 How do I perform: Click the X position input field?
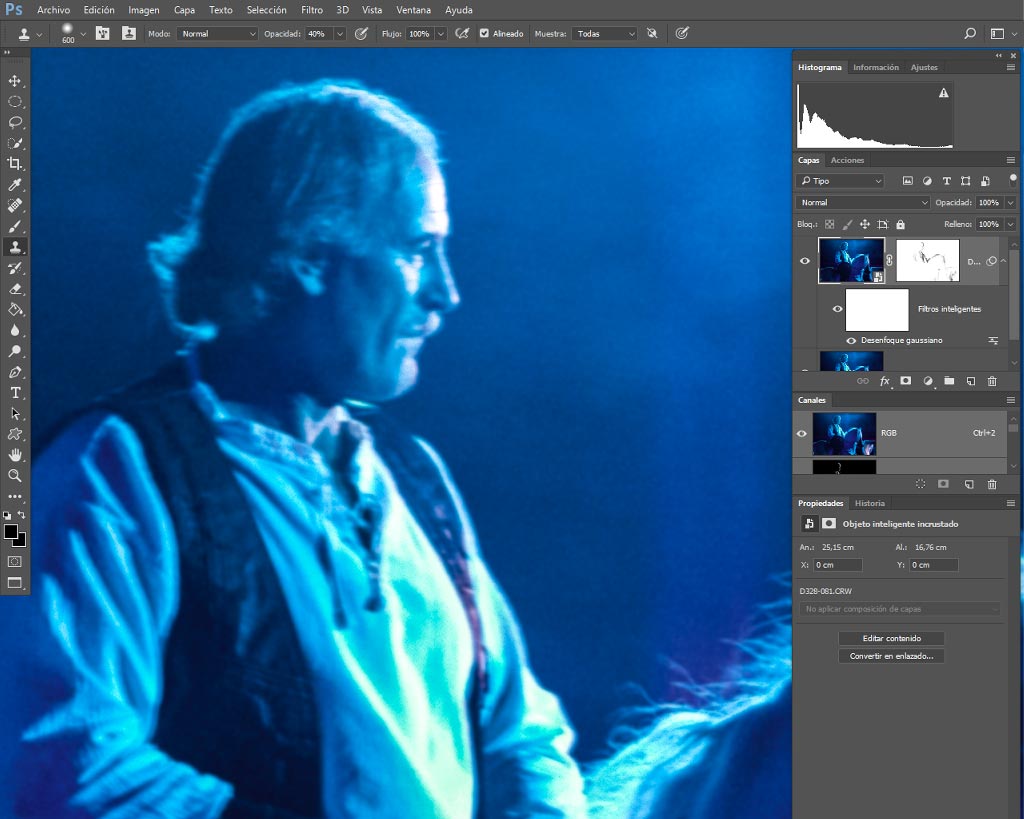(x=837, y=565)
